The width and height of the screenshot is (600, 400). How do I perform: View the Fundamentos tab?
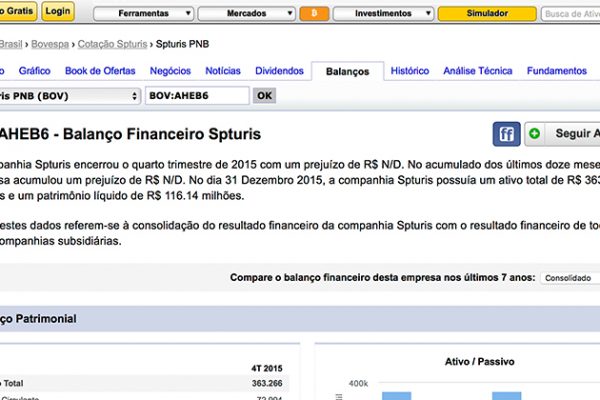click(x=556, y=71)
